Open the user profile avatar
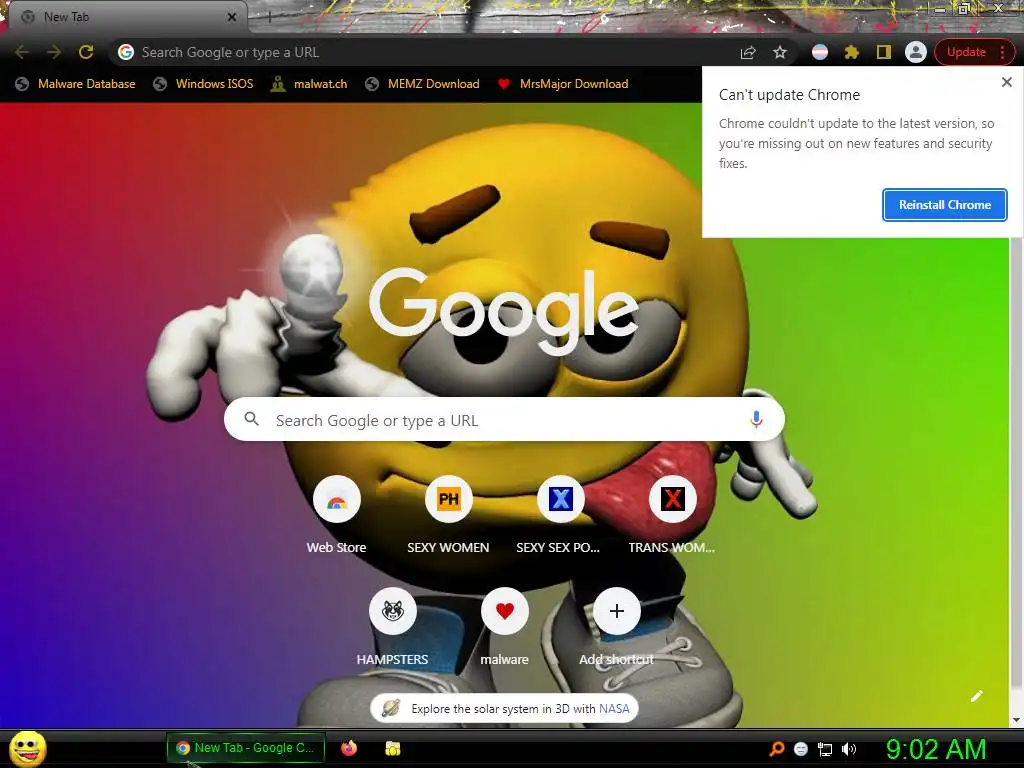The height and width of the screenshot is (768, 1024). point(916,52)
